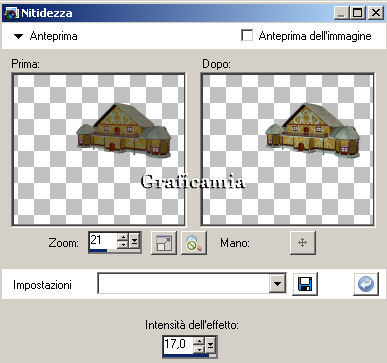
Task: Open the Impostazioni presets dropdown
Action: (277, 284)
